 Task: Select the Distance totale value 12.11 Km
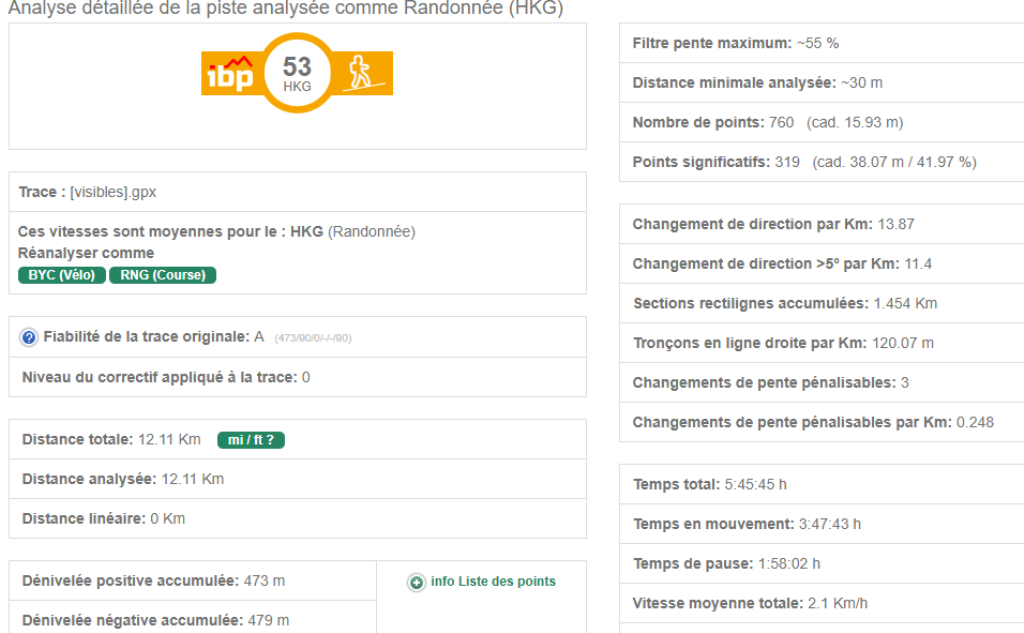click(x=169, y=440)
